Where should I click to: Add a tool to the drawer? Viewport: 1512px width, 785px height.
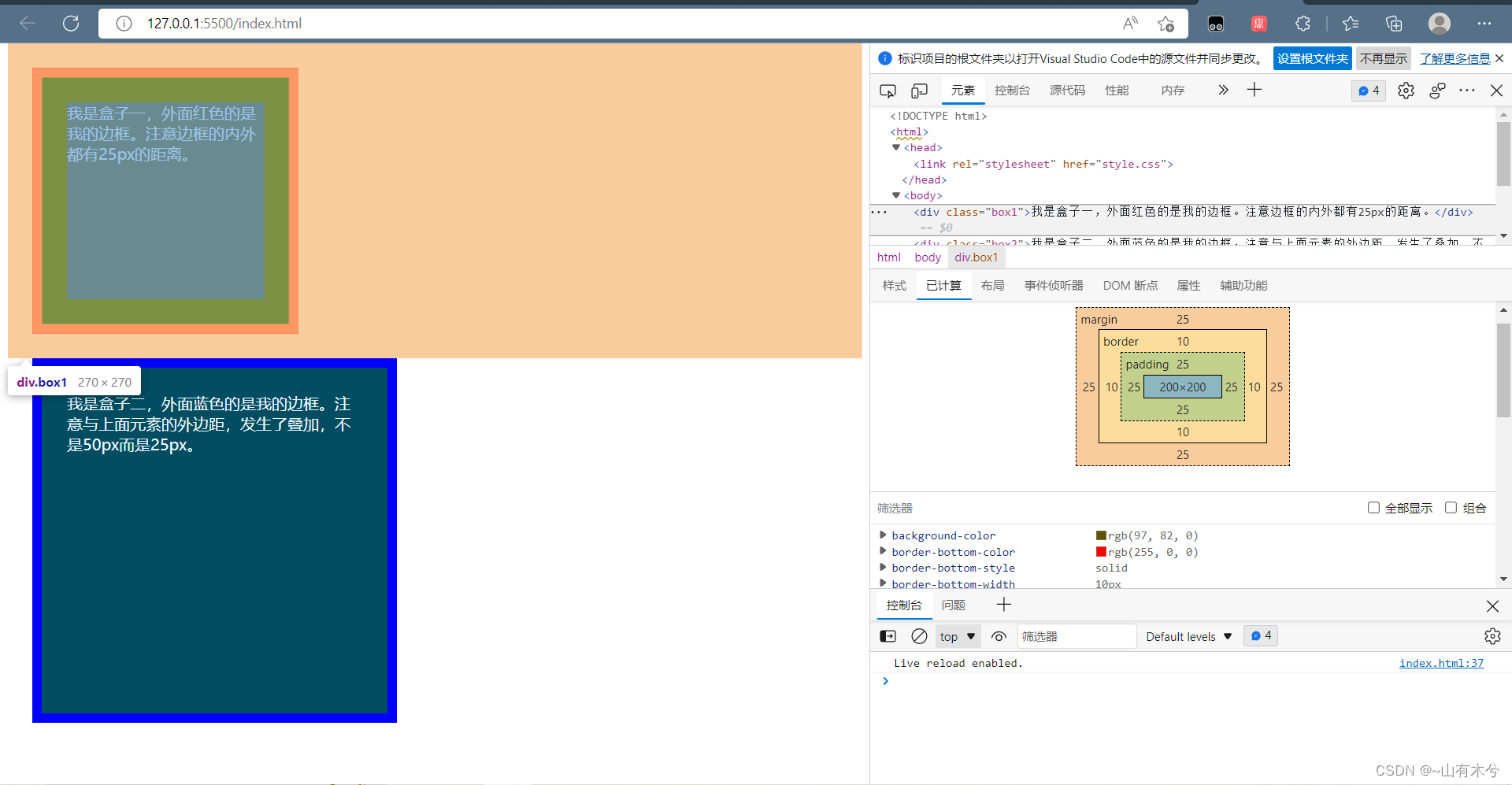(1003, 605)
